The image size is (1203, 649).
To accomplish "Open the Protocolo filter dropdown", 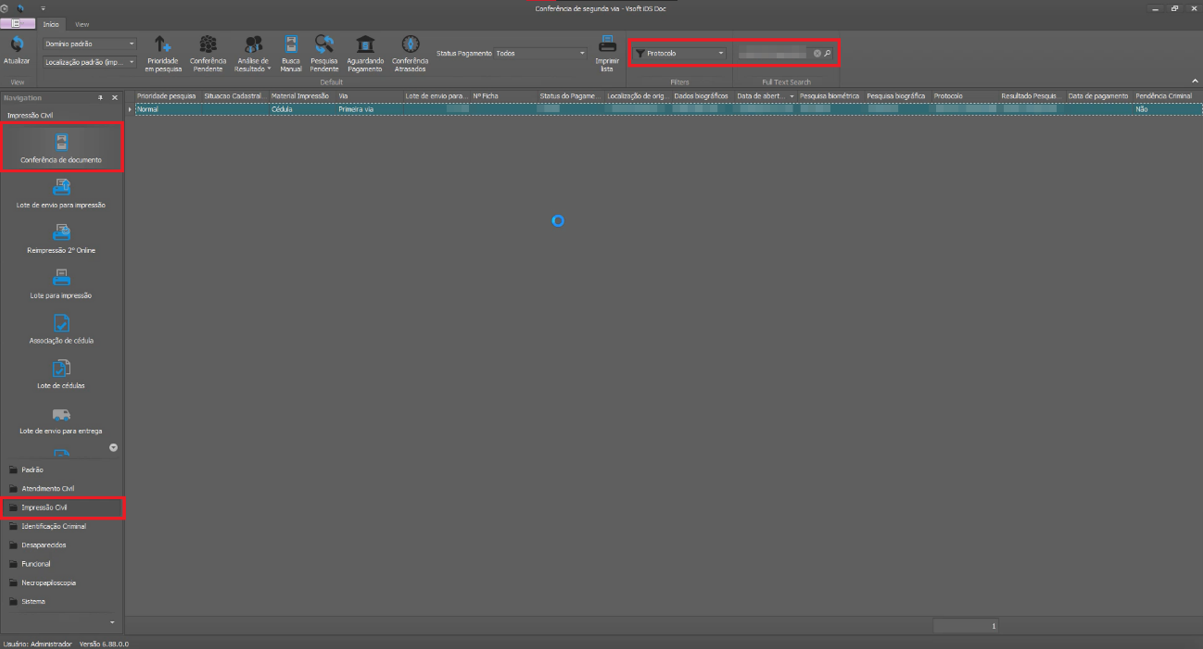I will 679,53.
